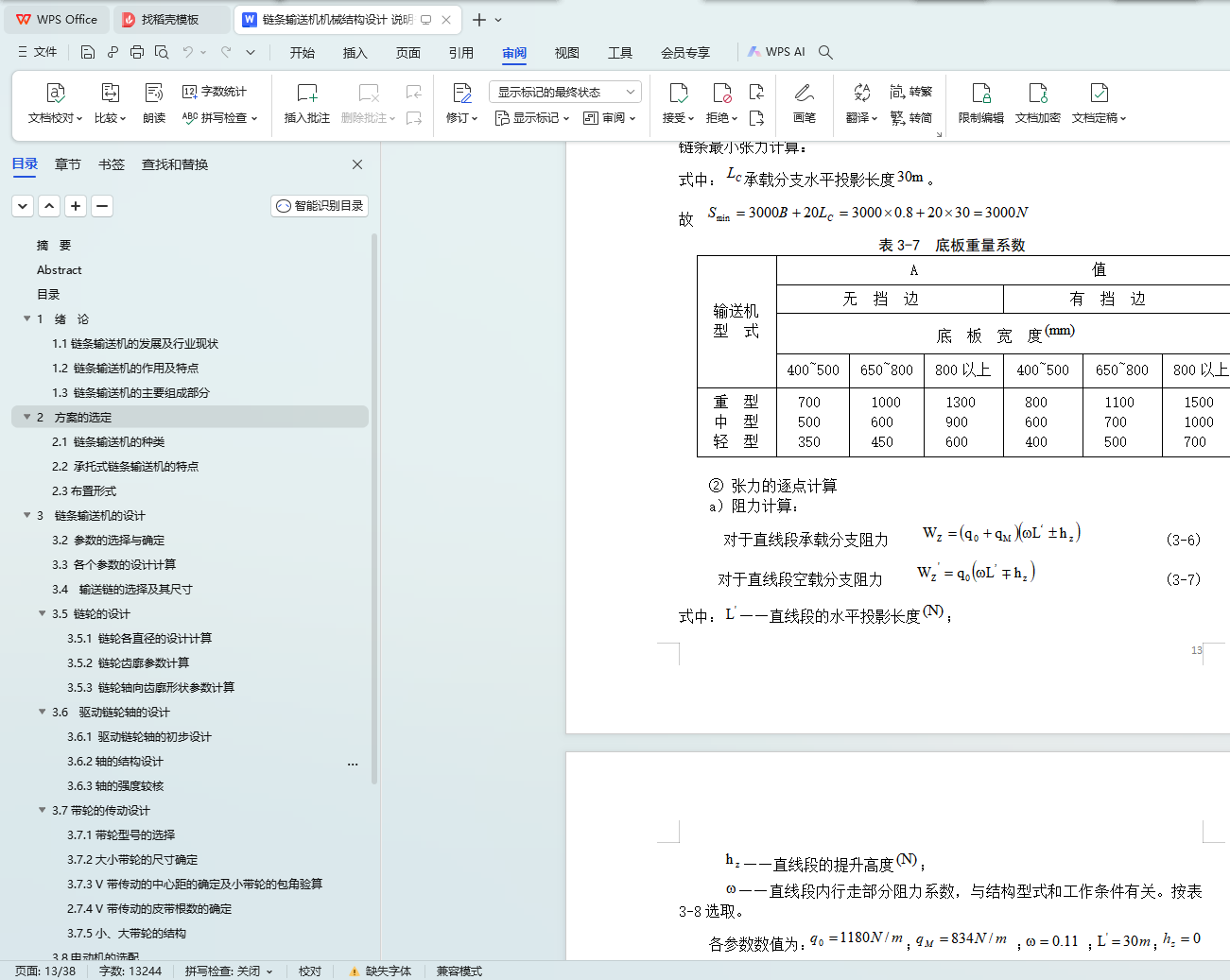Screen dimensions: 1230x980
Task: Click 插入批注 to insert a comment
Action: [x=307, y=103]
